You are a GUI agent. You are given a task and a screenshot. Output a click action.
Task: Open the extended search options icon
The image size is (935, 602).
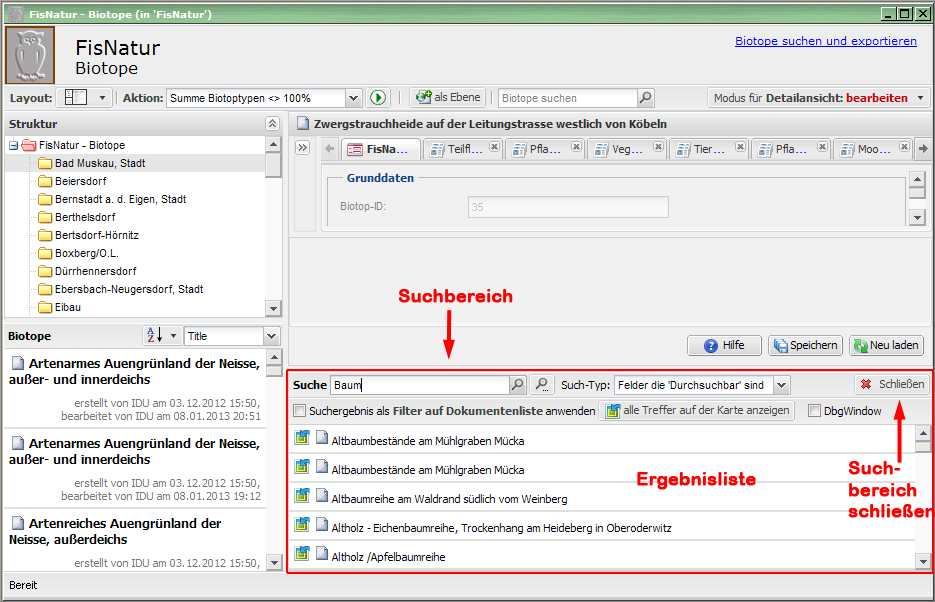(541, 385)
